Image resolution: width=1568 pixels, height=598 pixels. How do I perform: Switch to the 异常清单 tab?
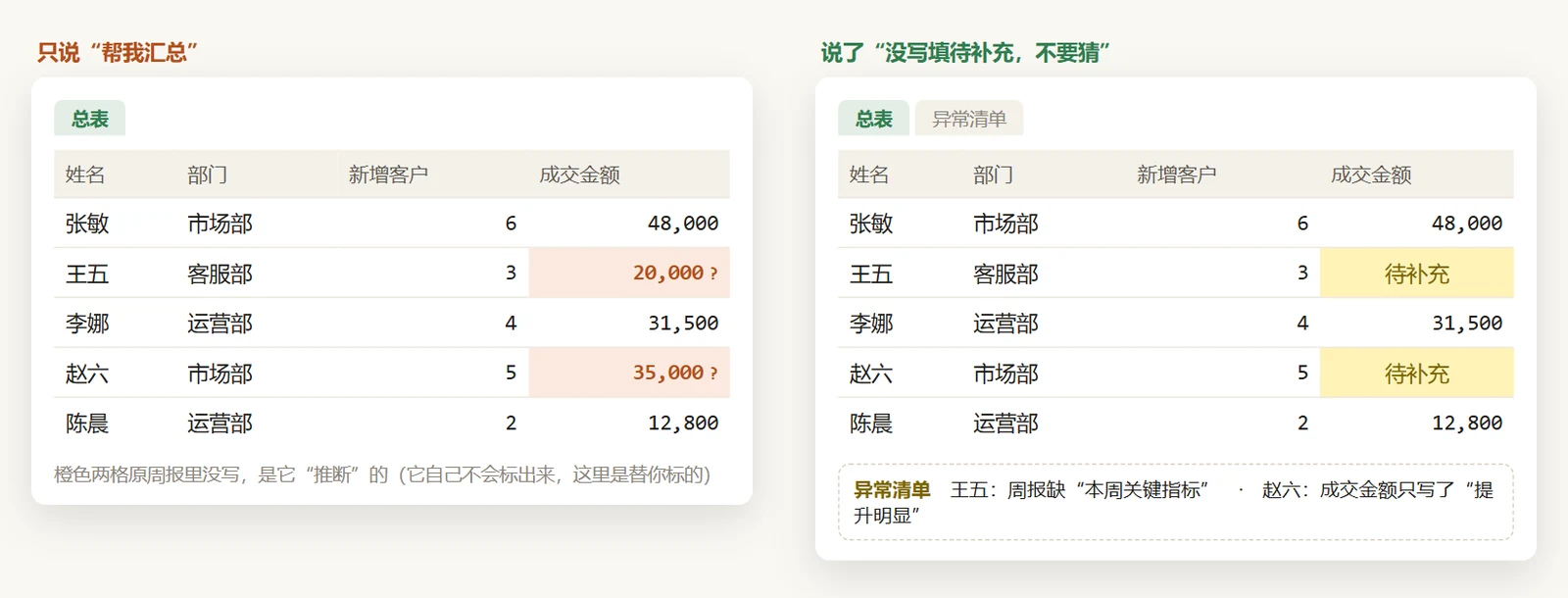[969, 119]
